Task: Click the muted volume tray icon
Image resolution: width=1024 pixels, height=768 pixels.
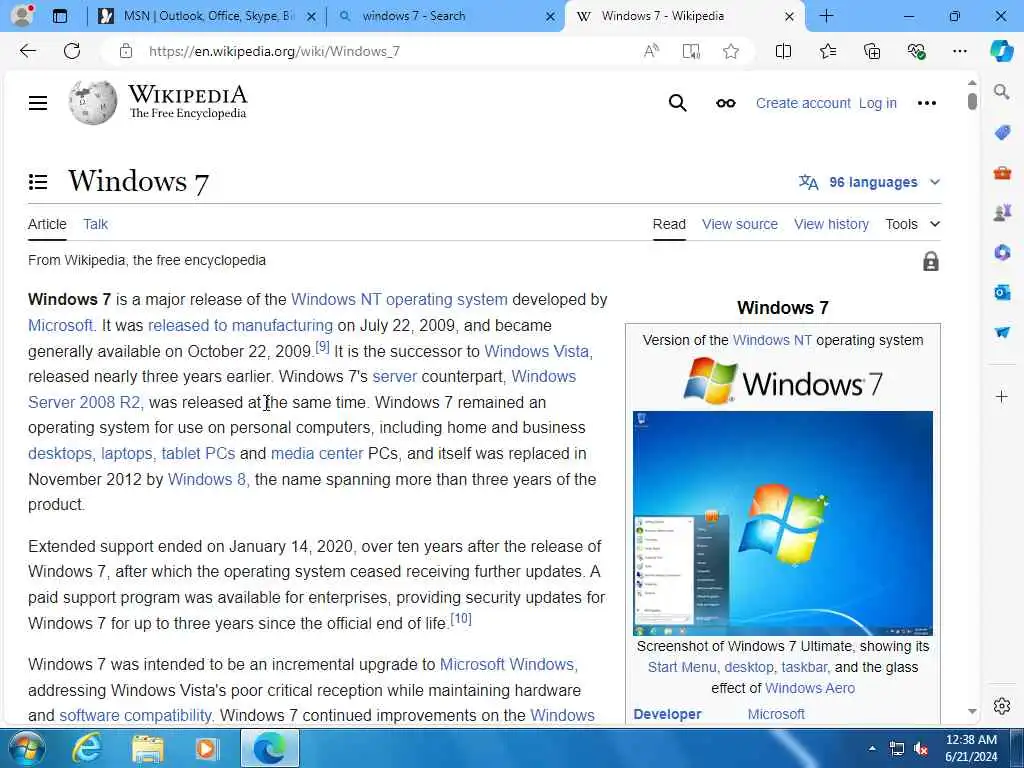Action: coord(921,748)
